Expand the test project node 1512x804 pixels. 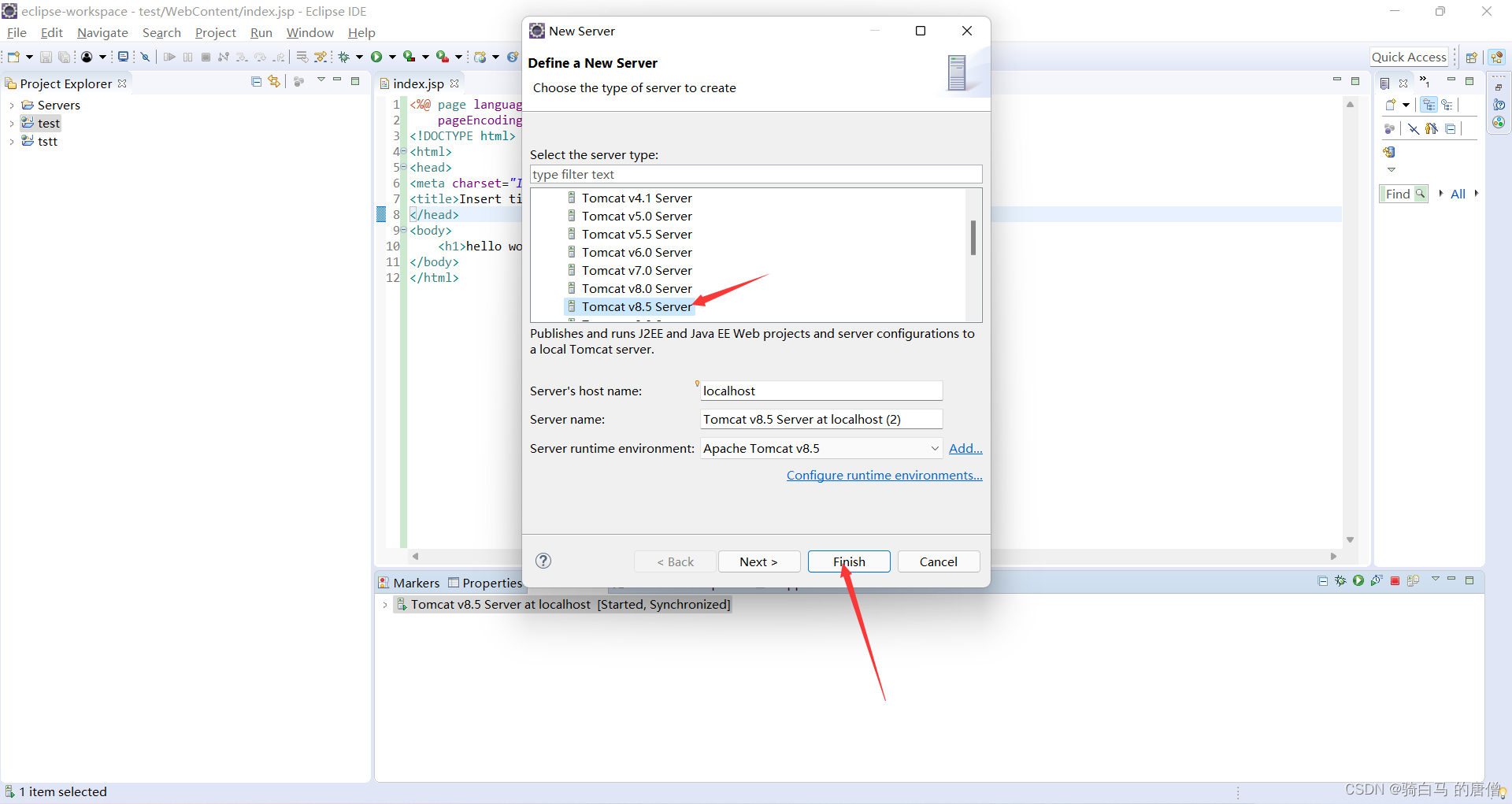click(12, 124)
